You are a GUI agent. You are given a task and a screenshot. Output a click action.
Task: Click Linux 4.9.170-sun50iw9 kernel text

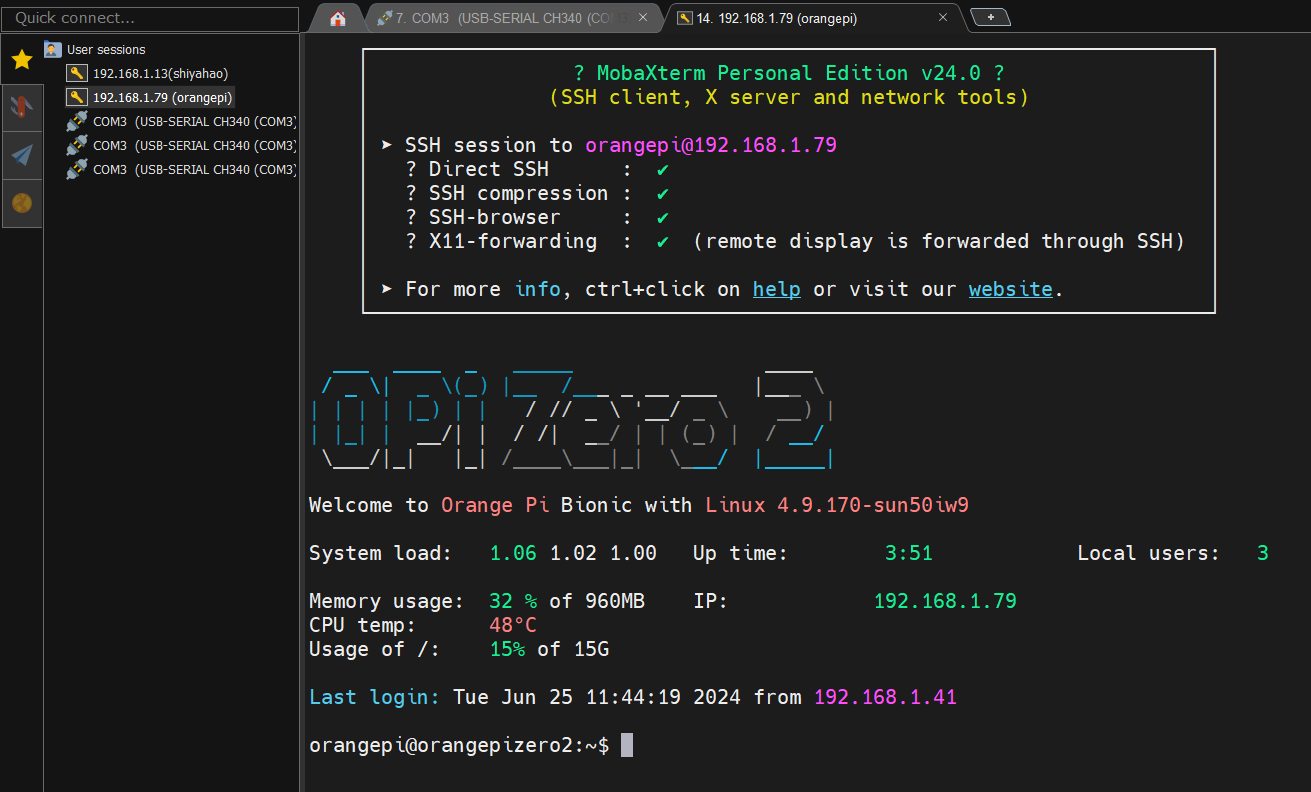tap(837, 505)
